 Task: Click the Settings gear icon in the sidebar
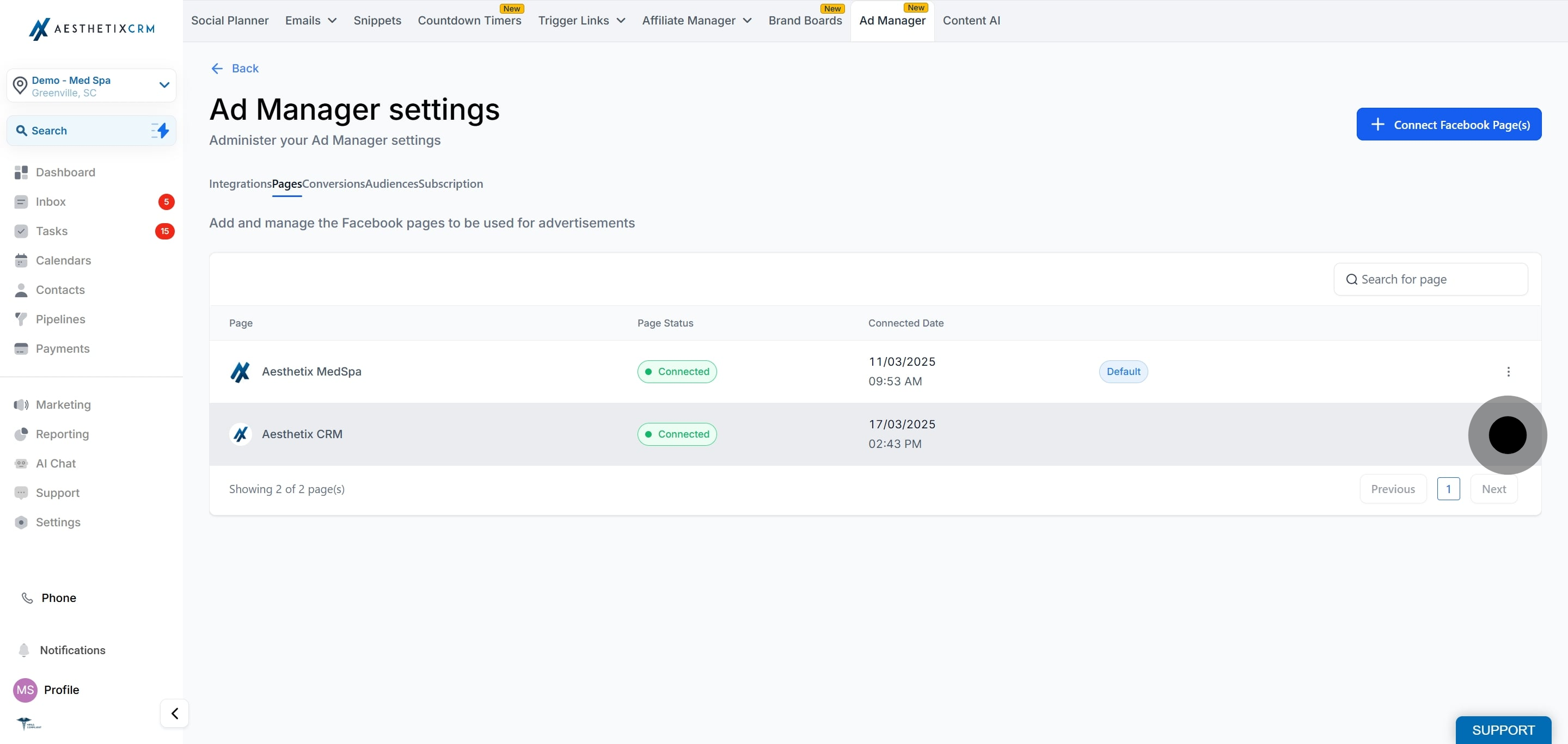pos(21,522)
